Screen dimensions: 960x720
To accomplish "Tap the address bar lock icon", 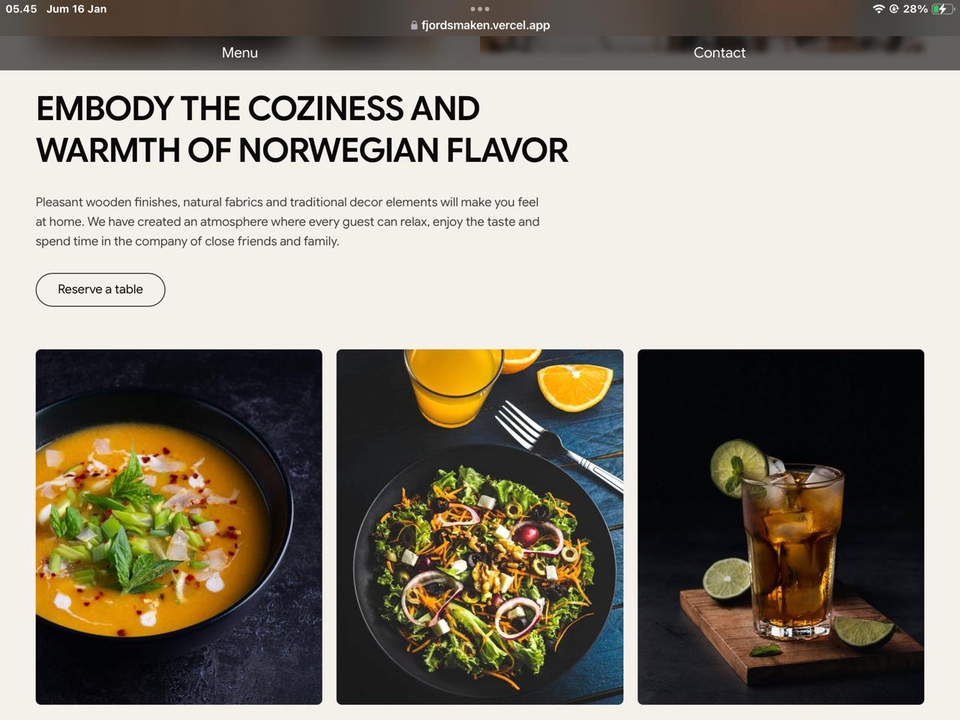I will point(414,26).
